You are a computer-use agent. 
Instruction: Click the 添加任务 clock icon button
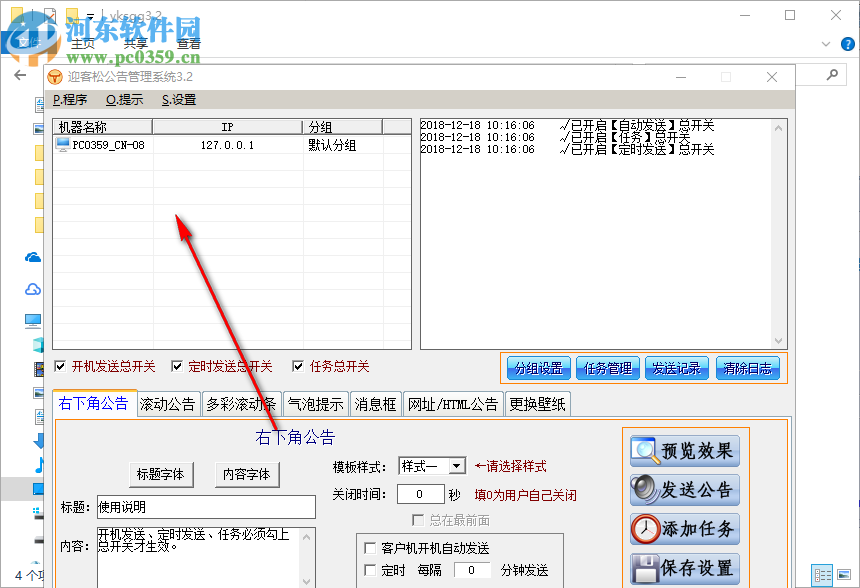click(x=684, y=528)
